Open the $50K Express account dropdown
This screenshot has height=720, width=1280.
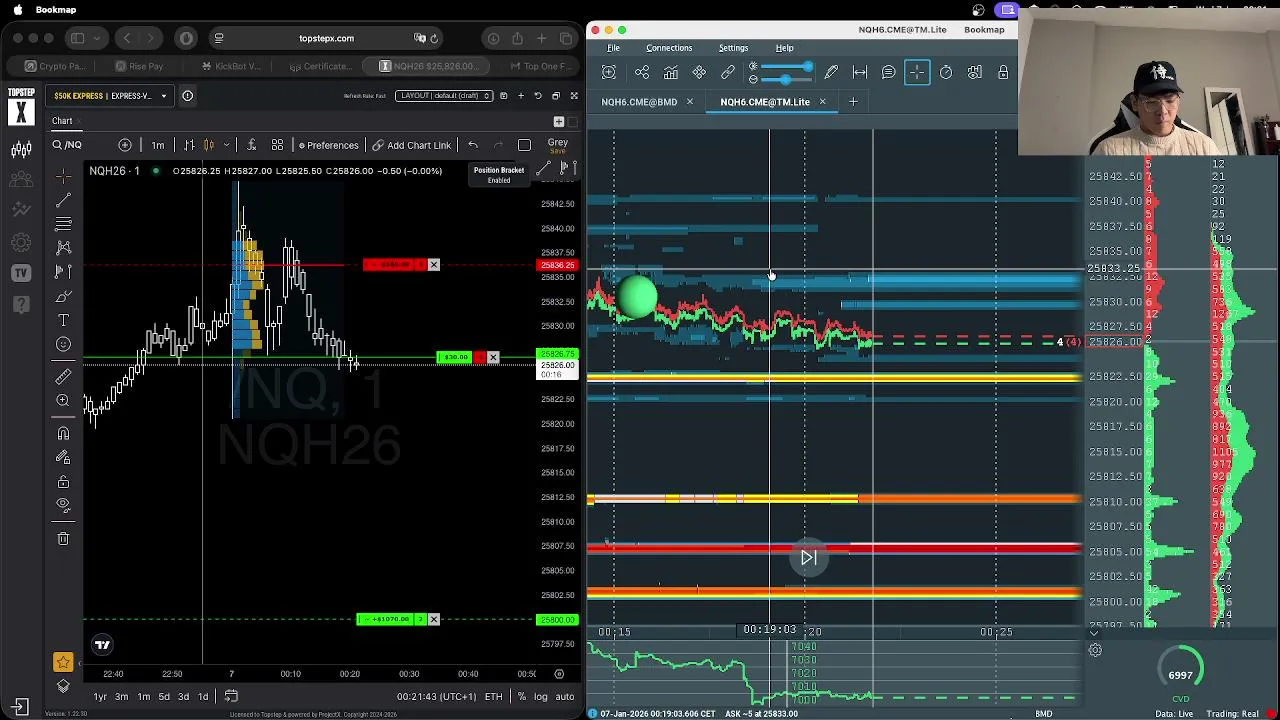pos(110,96)
